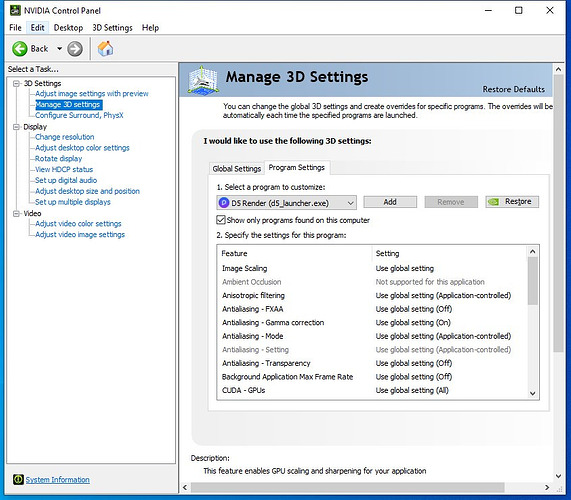571x500 pixels.
Task: Collapse the 3D Settings tree node
Action: 16,83
